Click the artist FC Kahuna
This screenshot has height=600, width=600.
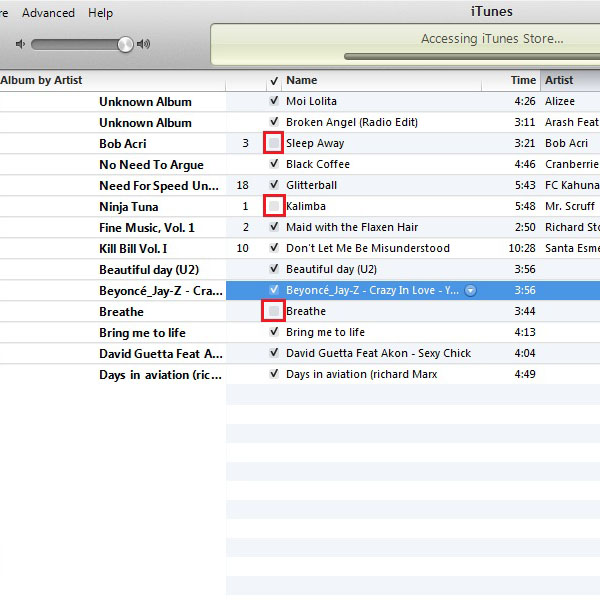click(x=572, y=185)
